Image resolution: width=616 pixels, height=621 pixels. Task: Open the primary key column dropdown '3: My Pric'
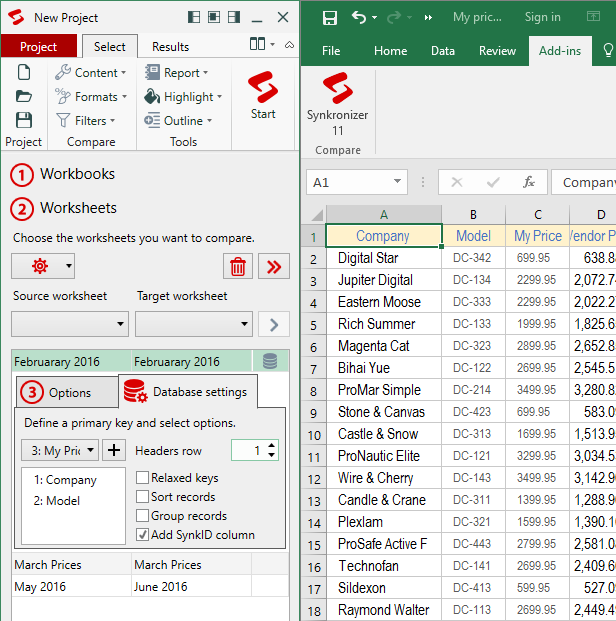(x=60, y=450)
